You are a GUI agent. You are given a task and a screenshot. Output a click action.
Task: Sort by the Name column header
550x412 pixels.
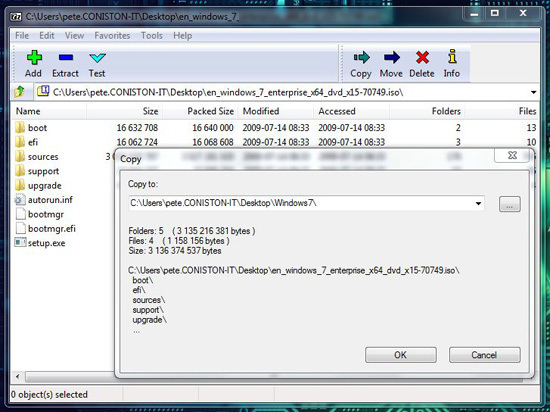click(x=49, y=111)
